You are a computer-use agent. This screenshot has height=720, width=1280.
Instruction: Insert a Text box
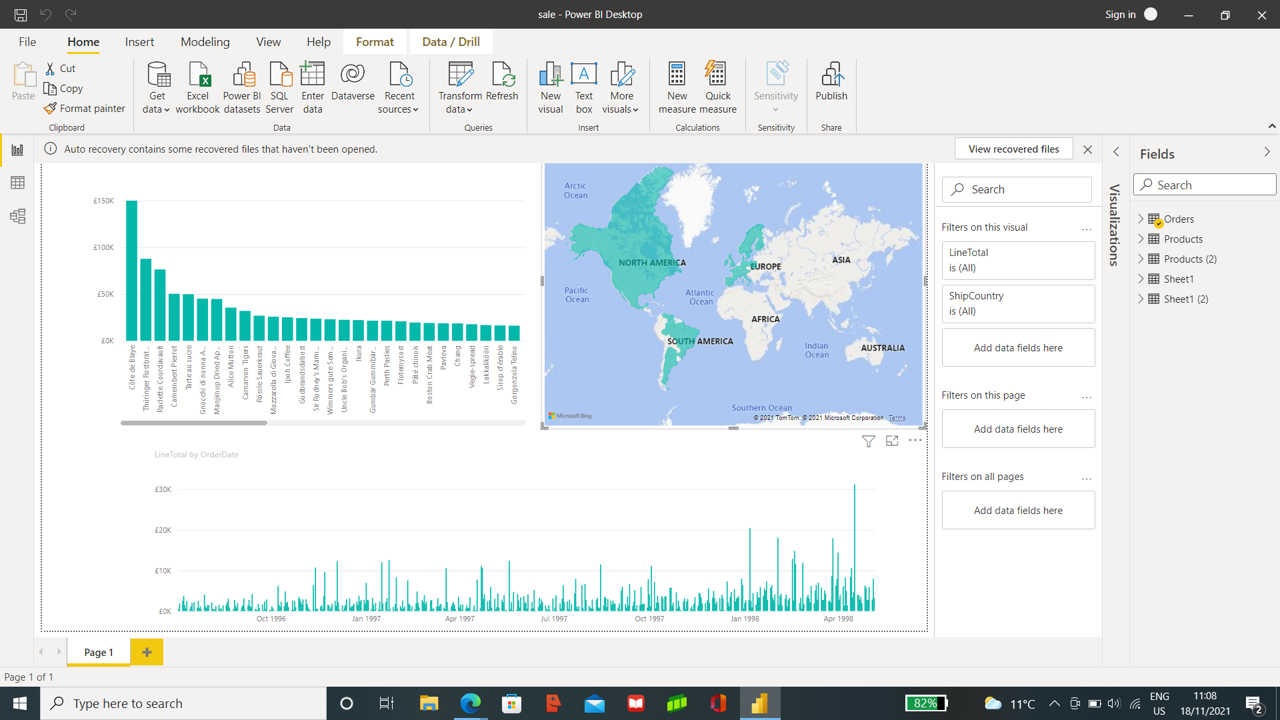pos(584,88)
